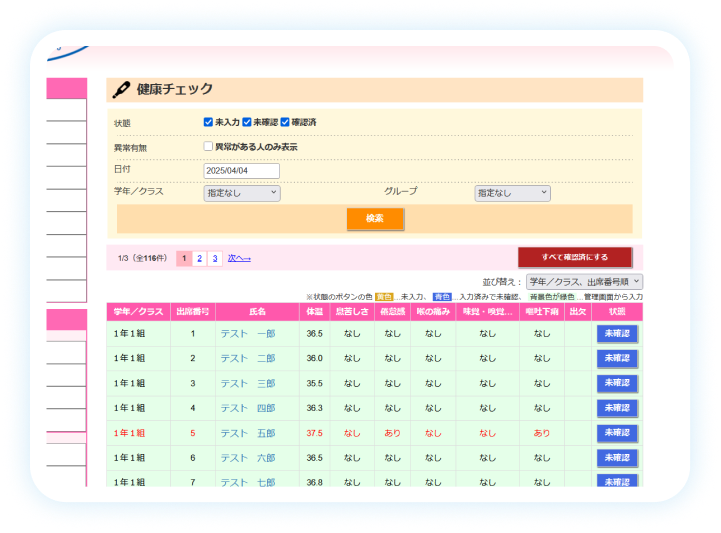Viewport: 721px width, 533px height.
Task: Click 未確認 button for テスト 二郎
Action: point(617,358)
